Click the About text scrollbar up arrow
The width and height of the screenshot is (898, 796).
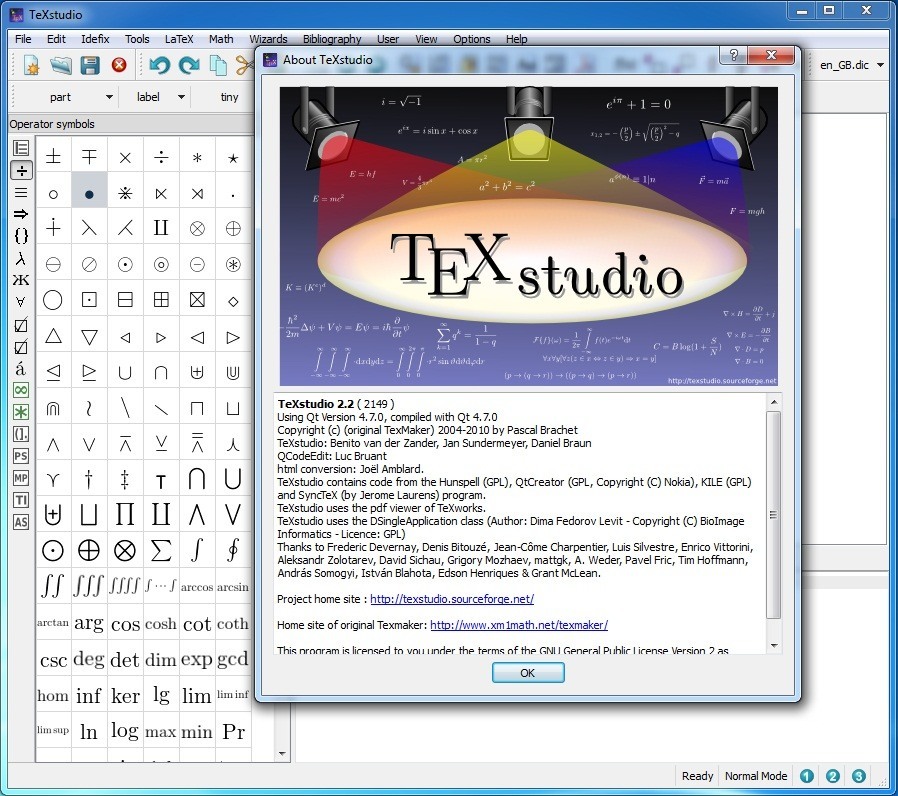[x=774, y=402]
